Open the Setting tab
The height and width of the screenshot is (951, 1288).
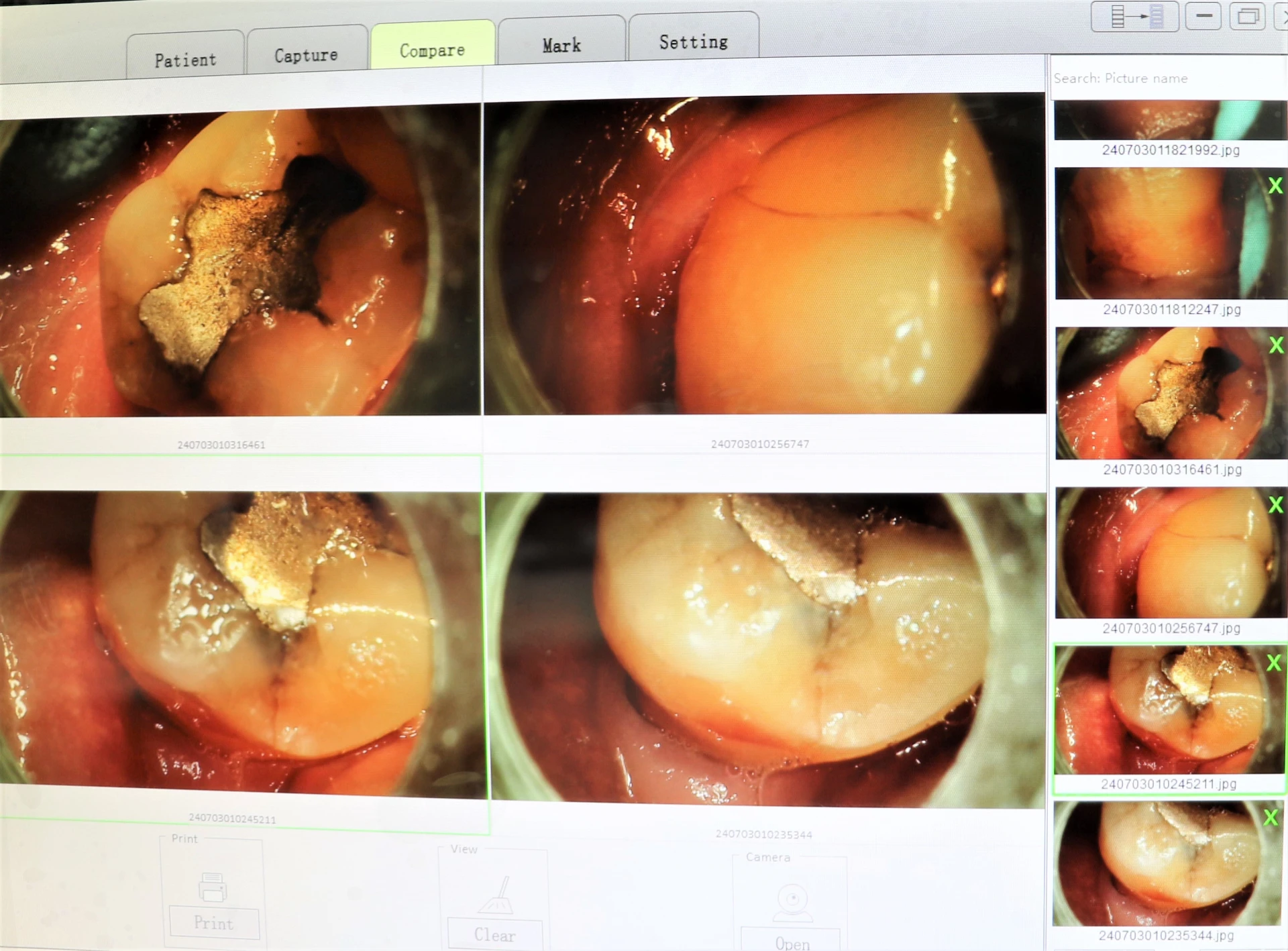point(693,42)
